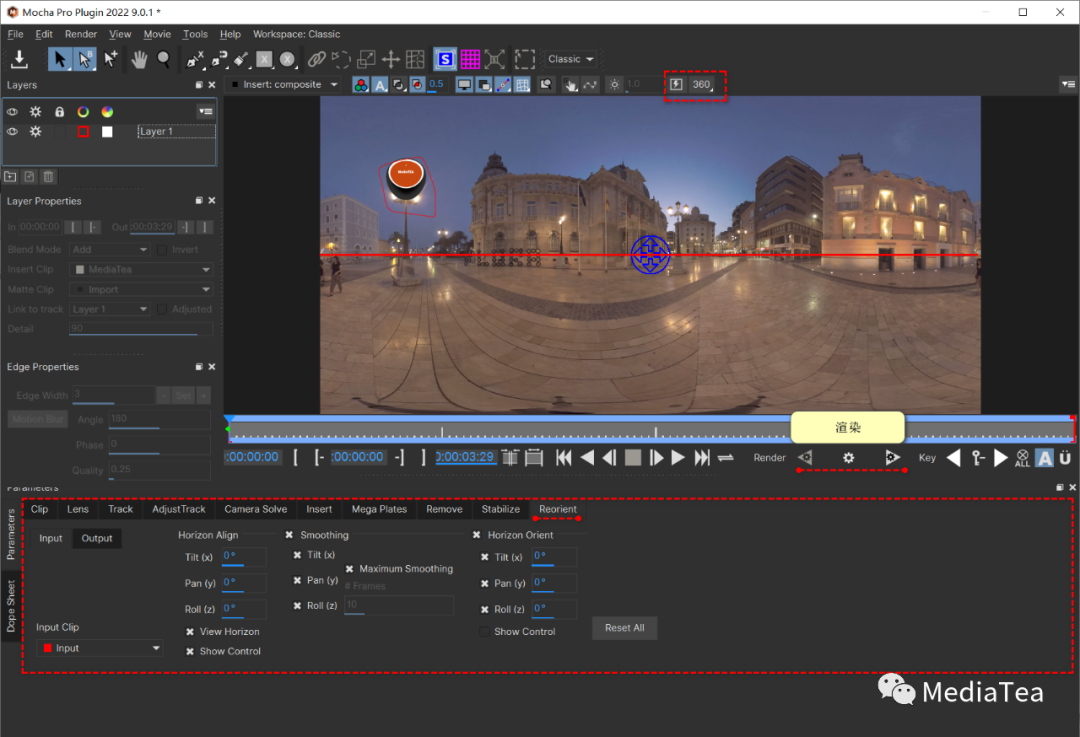Toggle Smoothing Roll (z) checkbox
1080x737 pixels.
(x=298, y=606)
